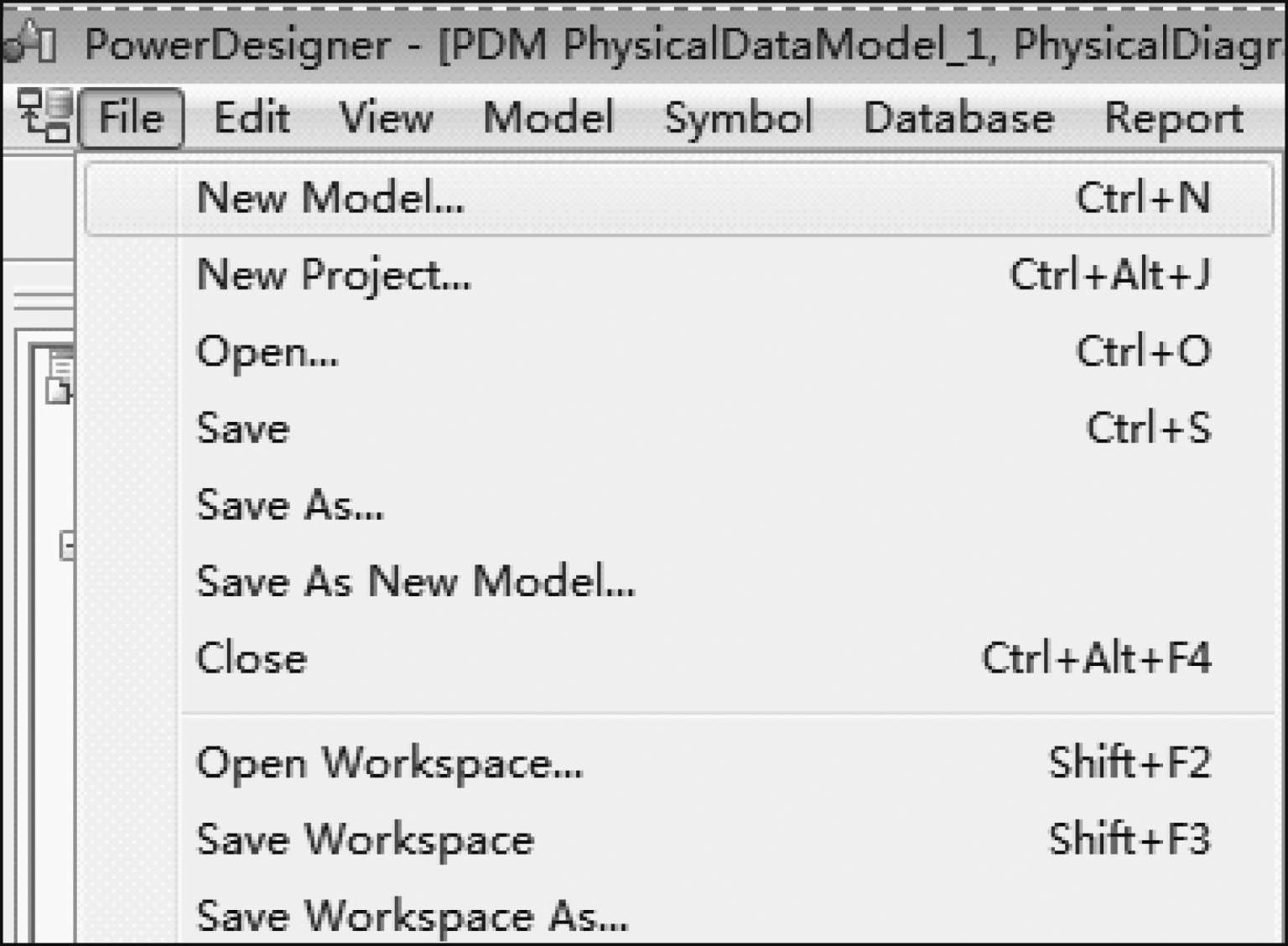Click the PowerDesigner application icon in title bar
1288x946 pixels.
click(30, 42)
